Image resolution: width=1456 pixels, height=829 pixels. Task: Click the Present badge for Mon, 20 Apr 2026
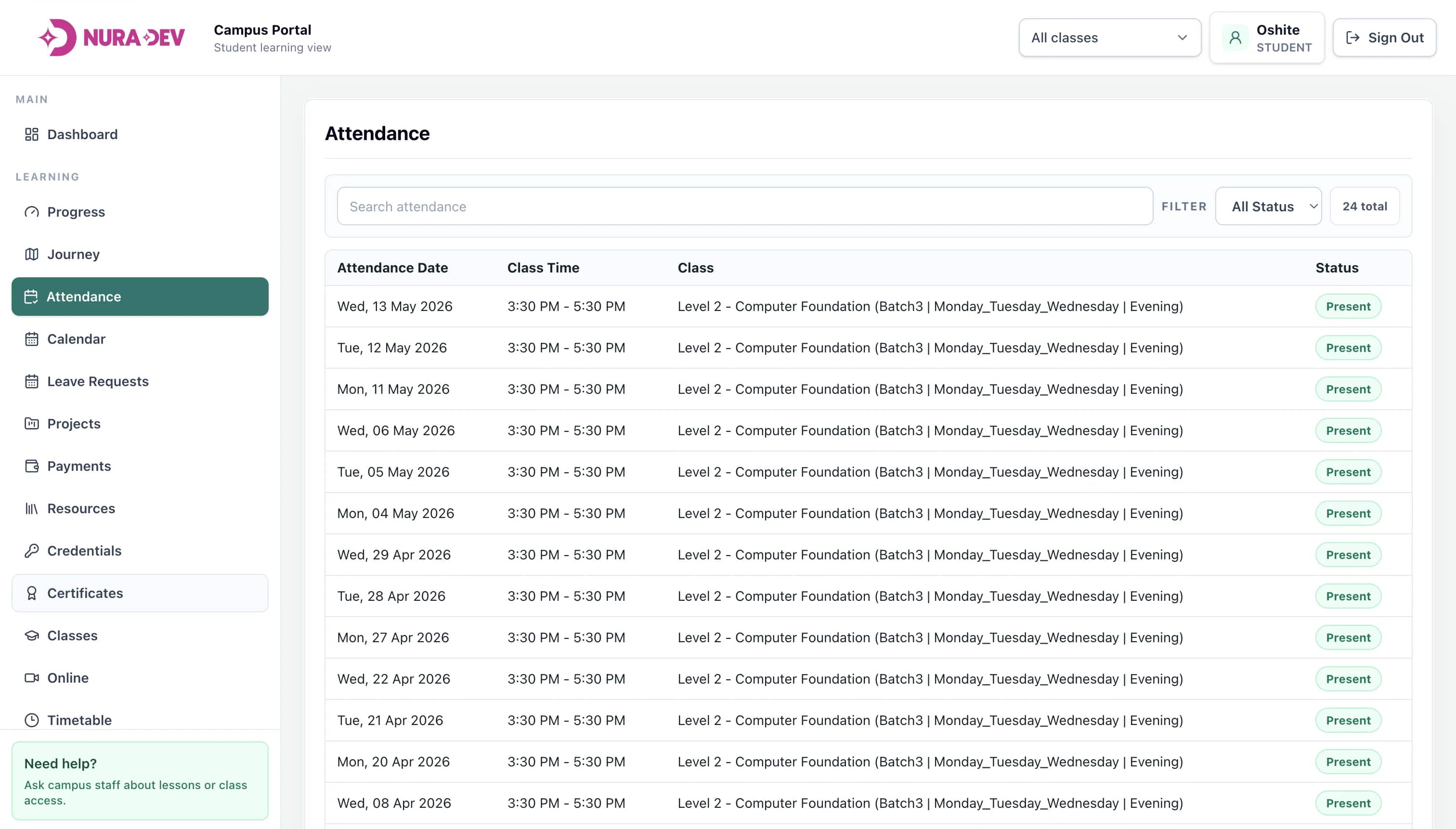[x=1348, y=762]
